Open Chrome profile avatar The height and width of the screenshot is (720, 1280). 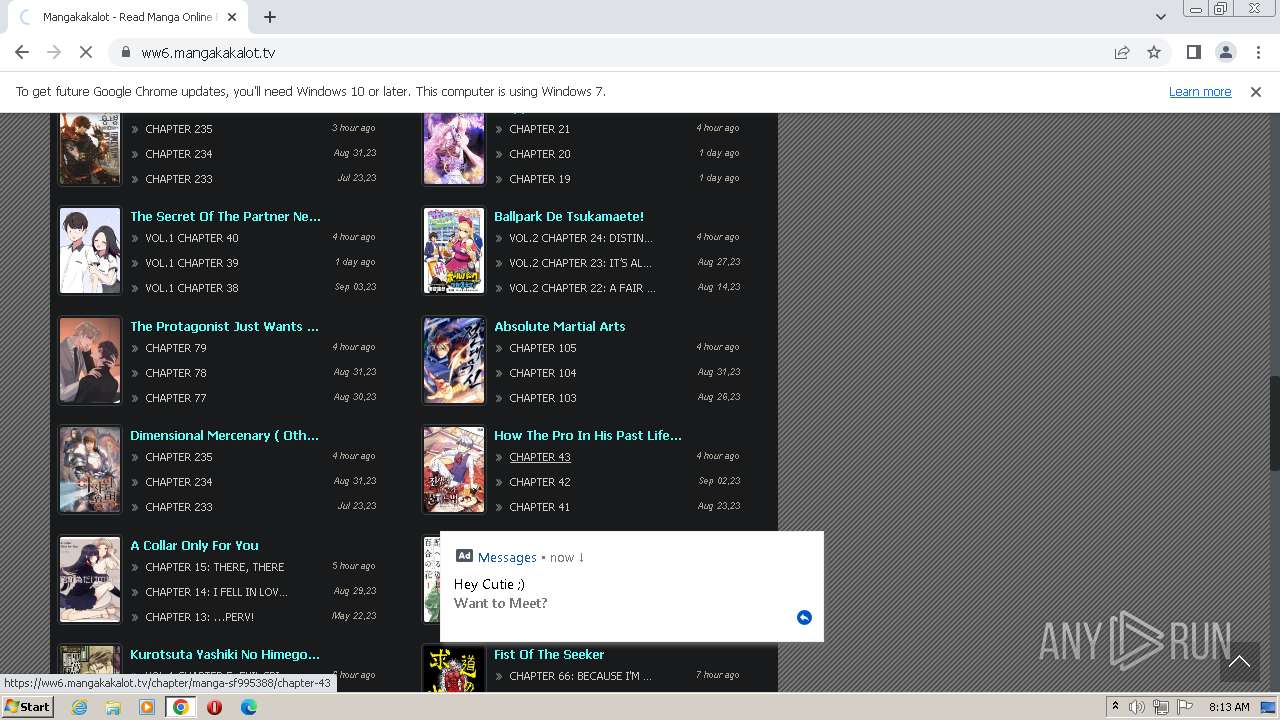click(x=1225, y=52)
